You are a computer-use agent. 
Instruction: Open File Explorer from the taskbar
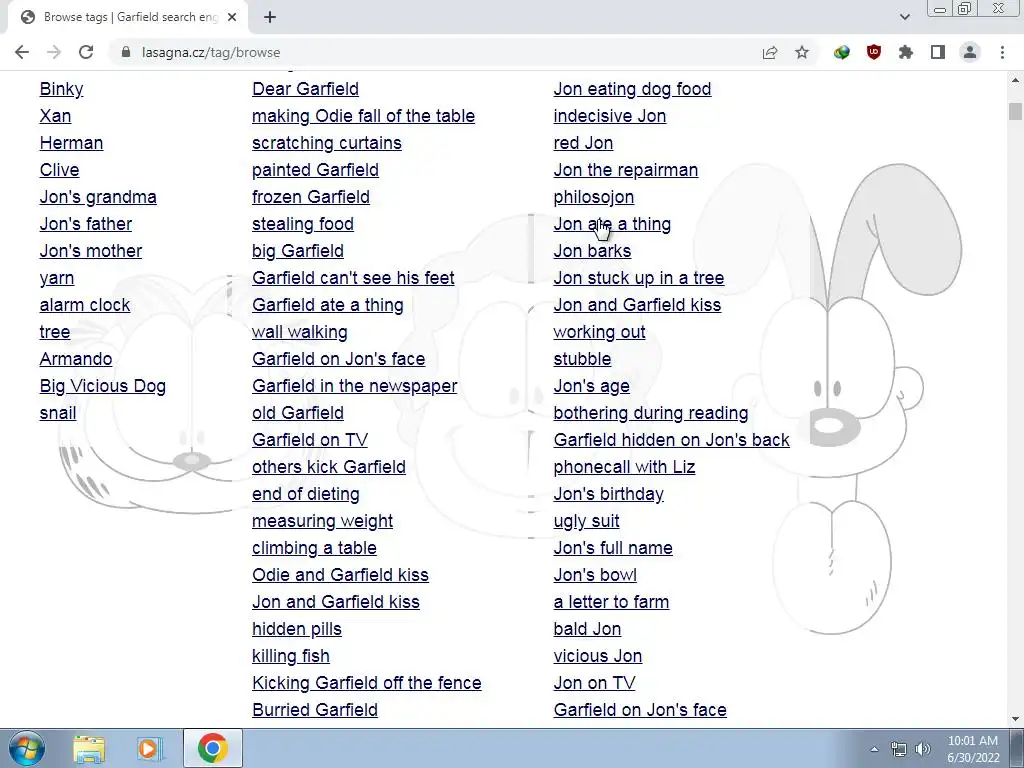89,748
